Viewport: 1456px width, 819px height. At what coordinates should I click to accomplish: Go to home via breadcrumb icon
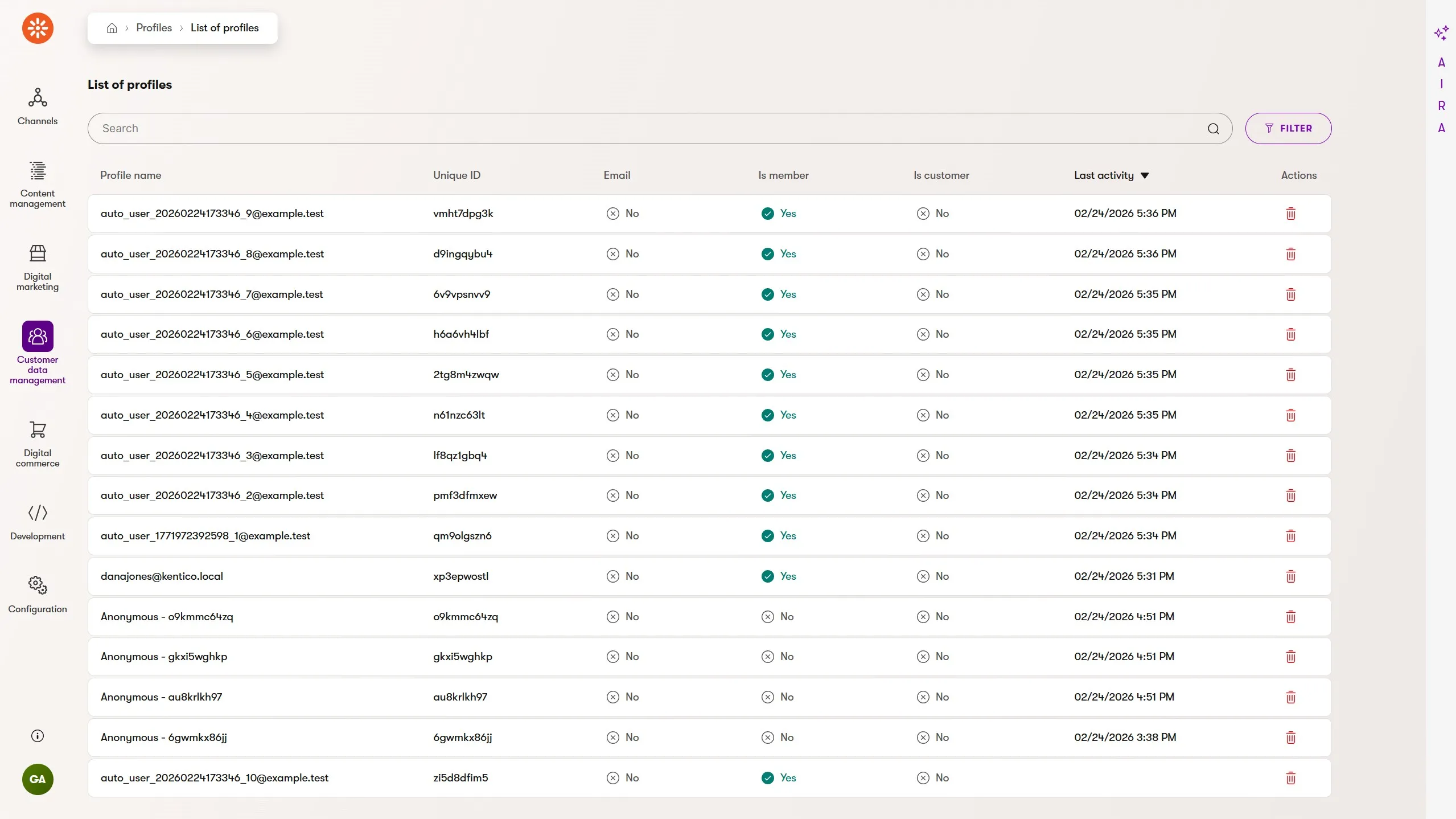pos(112,28)
